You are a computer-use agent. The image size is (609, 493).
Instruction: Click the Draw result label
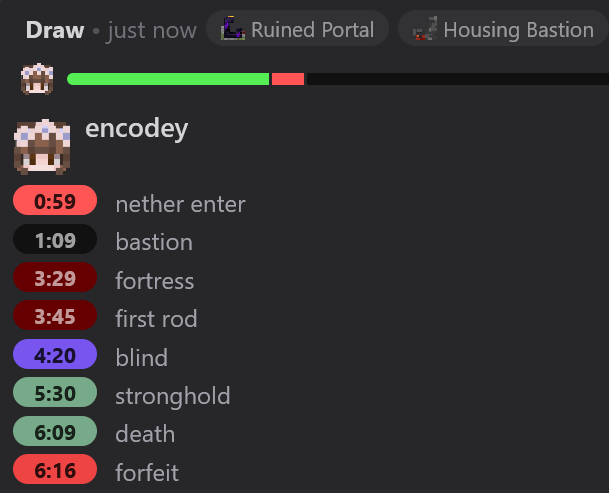55,30
